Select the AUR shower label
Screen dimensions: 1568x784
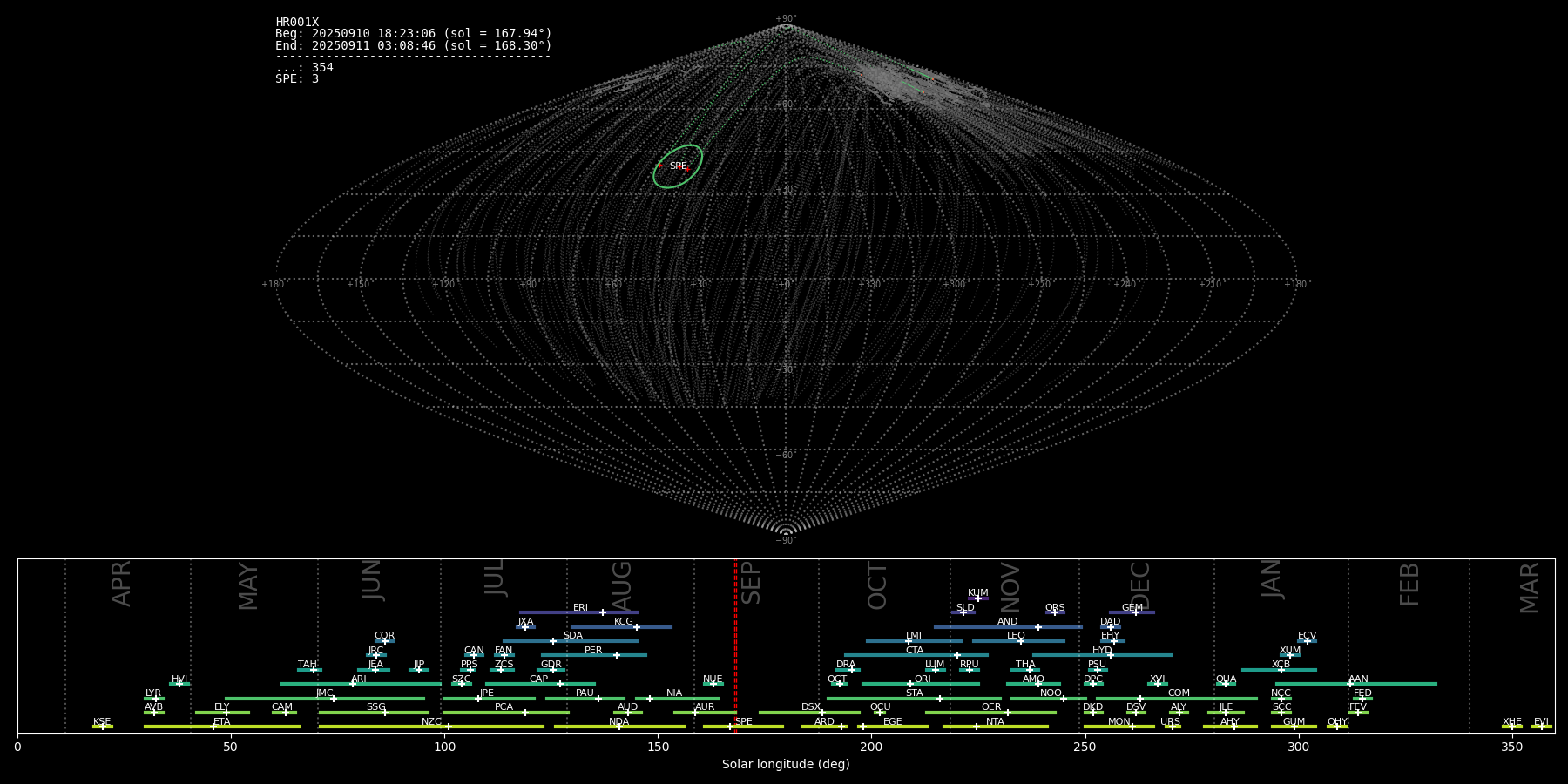(705, 707)
